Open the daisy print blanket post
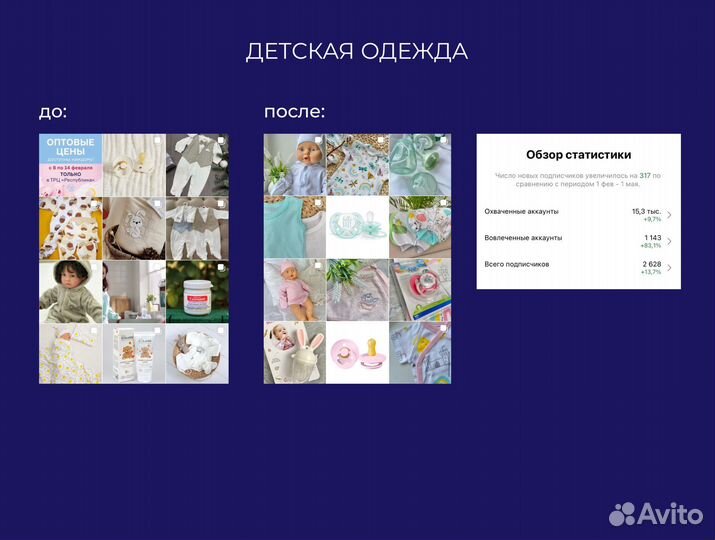715x540 pixels. point(71,353)
